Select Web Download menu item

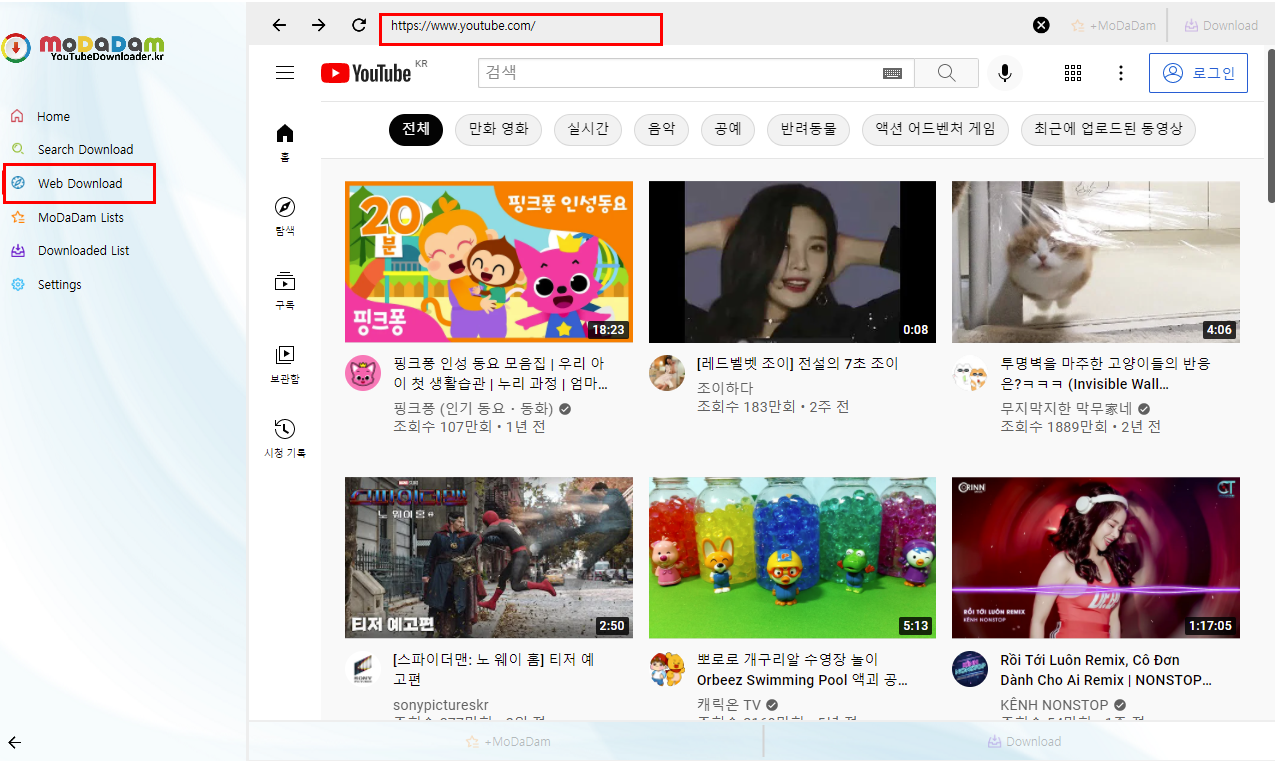click(x=79, y=183)
